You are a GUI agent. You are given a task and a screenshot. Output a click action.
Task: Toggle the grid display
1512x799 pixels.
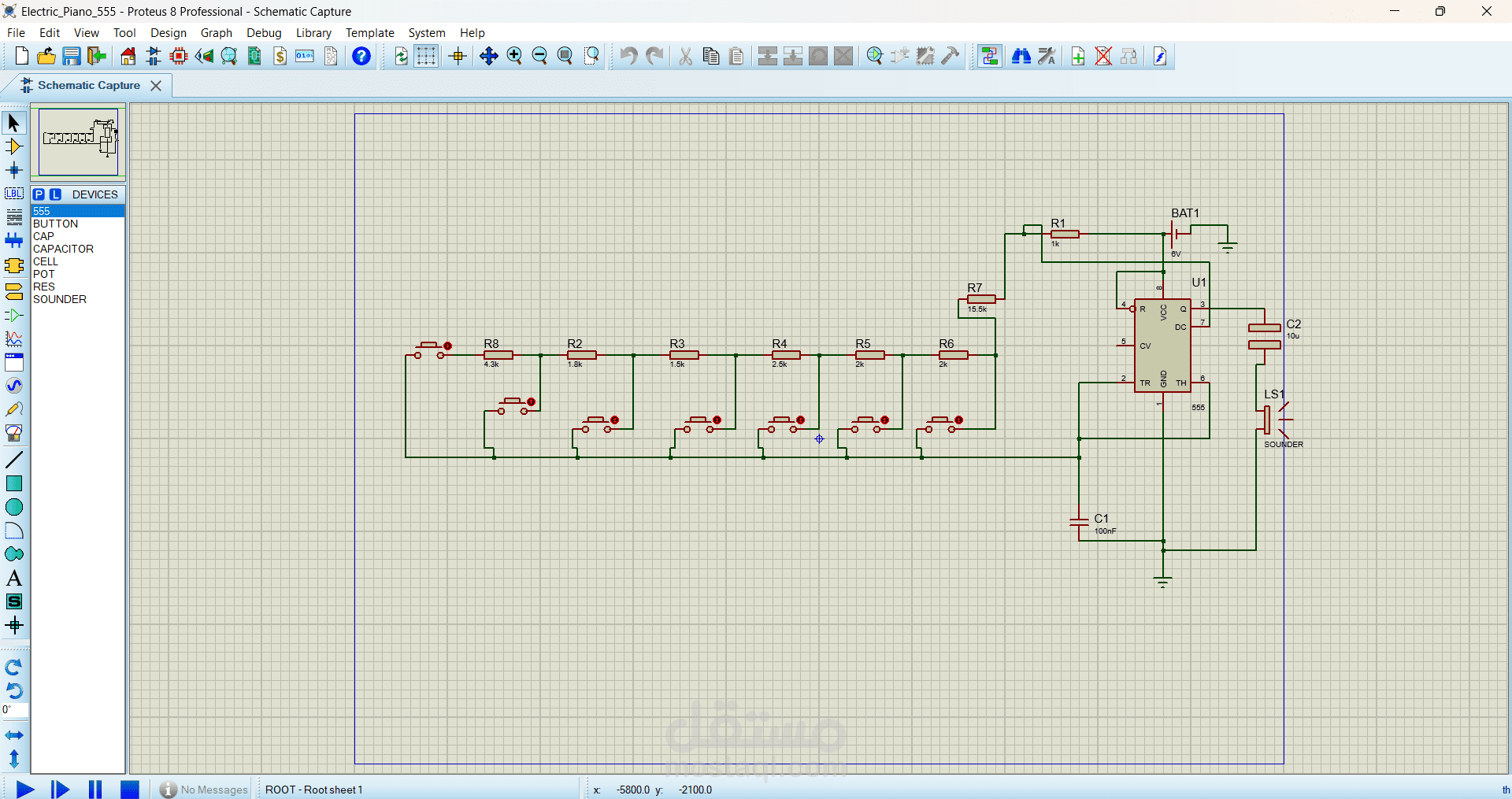tap(425, 56)
